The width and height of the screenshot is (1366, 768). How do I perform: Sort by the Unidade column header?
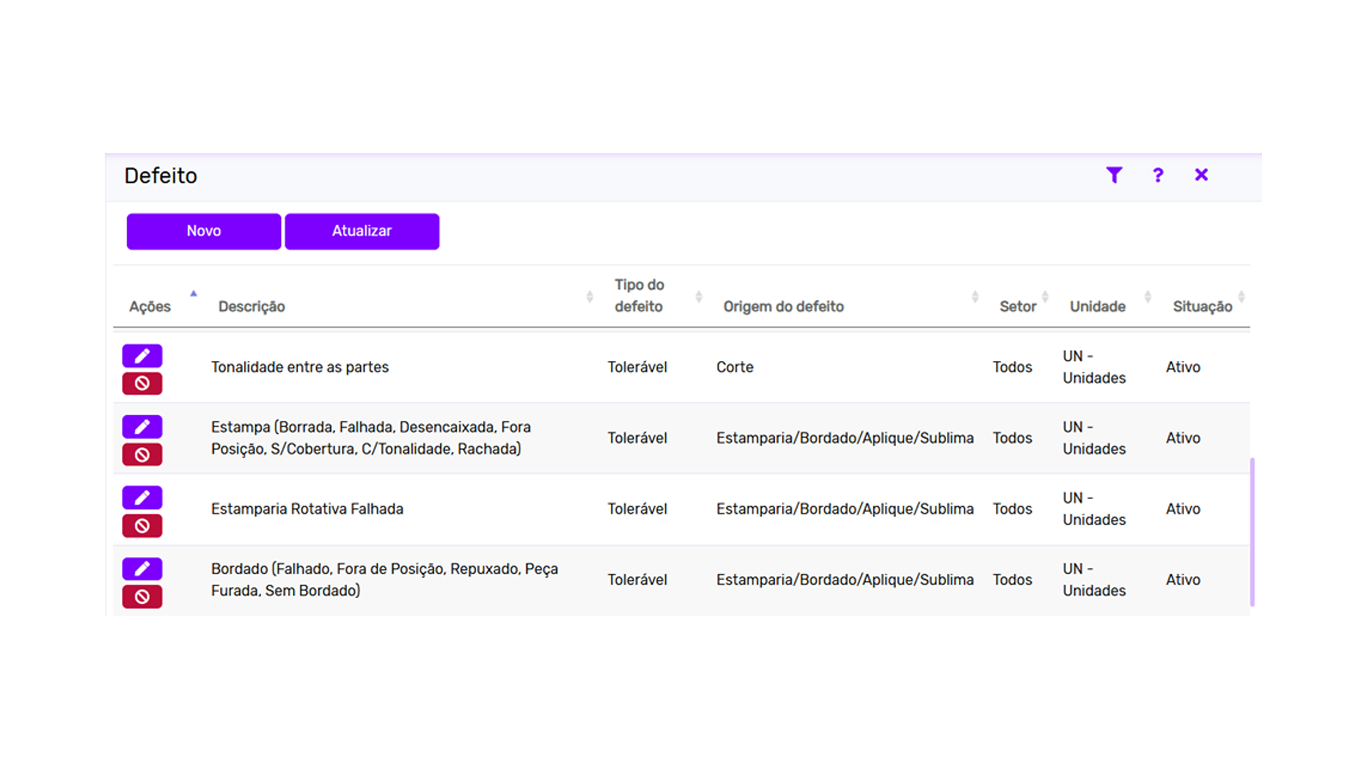coord(1098,307)
